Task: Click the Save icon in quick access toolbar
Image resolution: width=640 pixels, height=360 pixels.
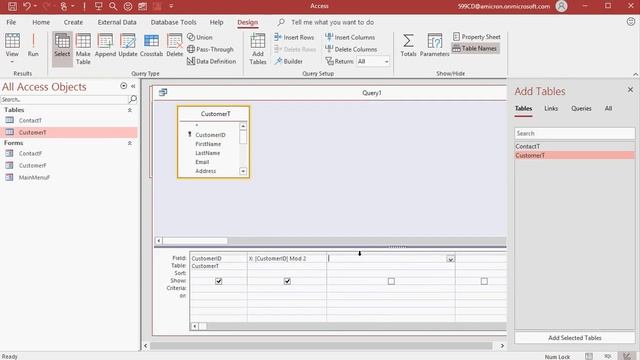Action: pos(12,6)
